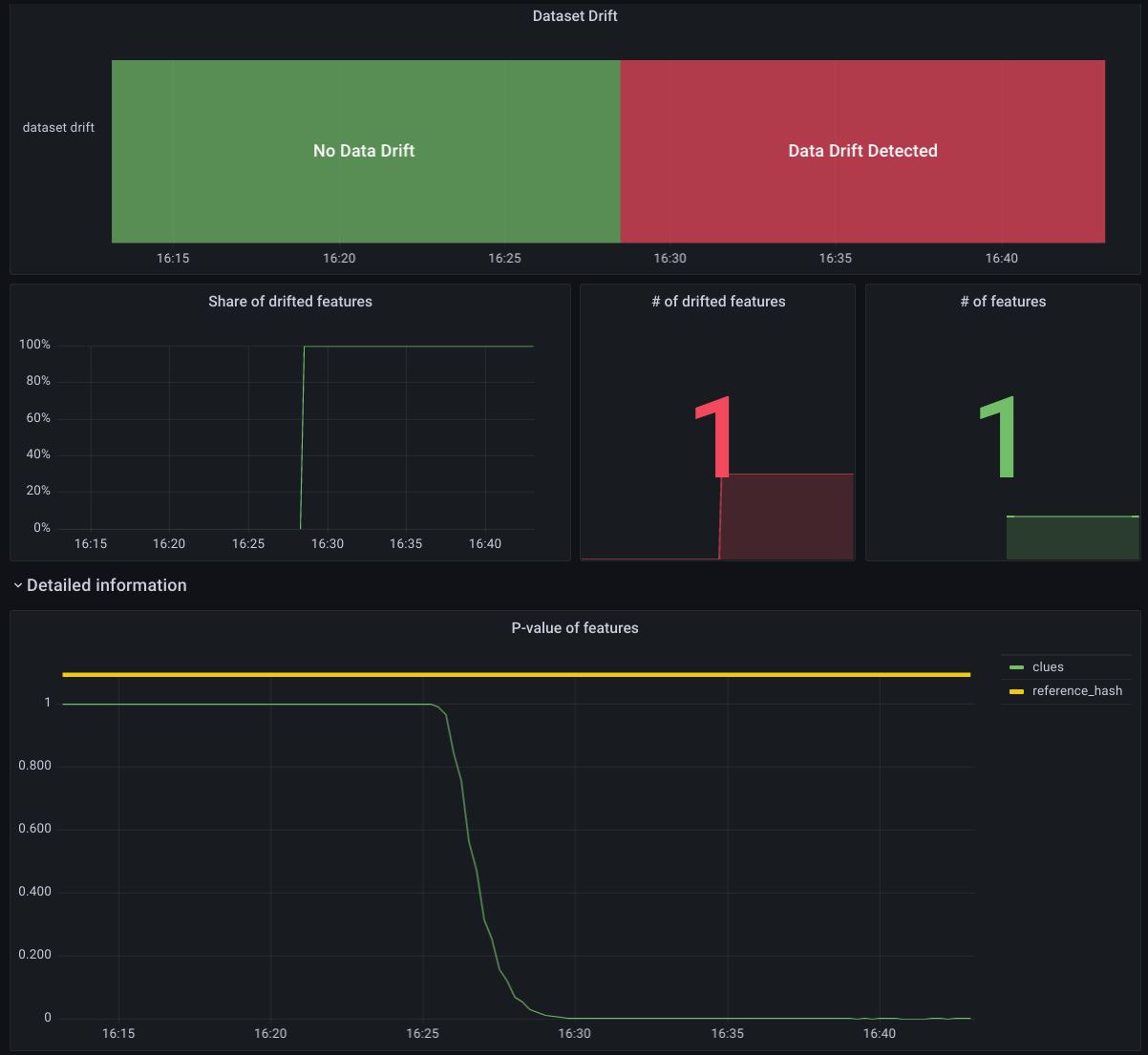This screenshot has height=1055, width=1148.
Task: Click the red "1" drifted features stat
Action: click(714, 434)
